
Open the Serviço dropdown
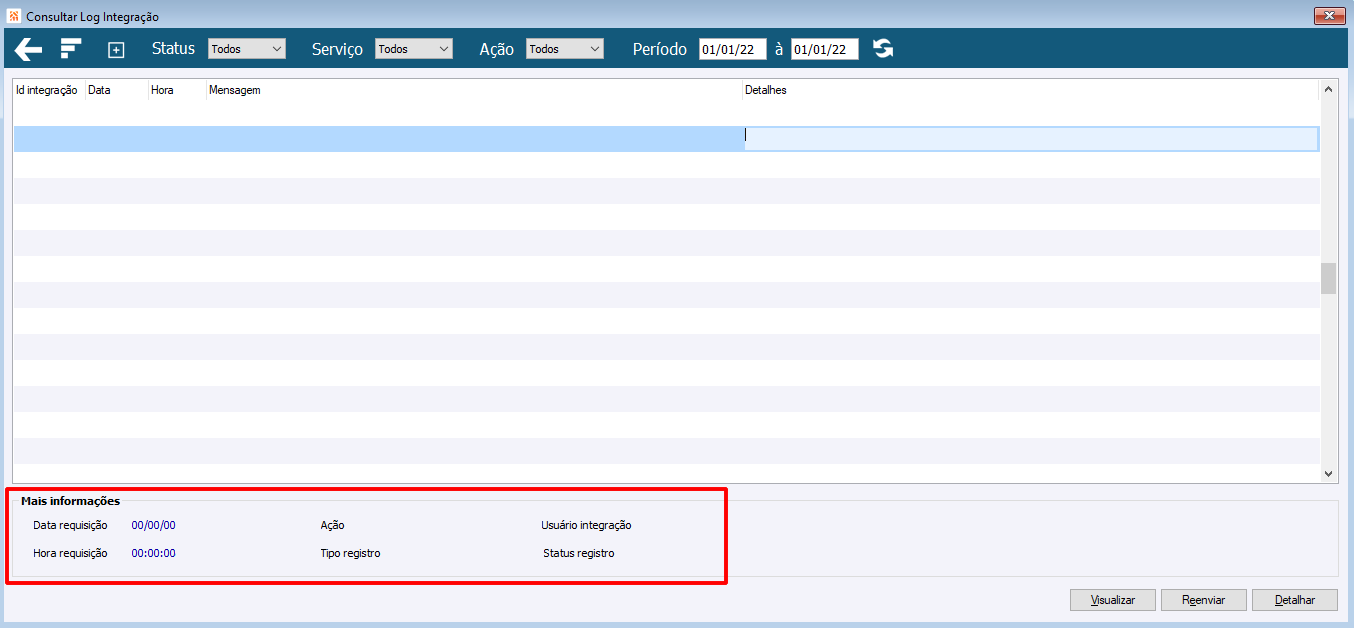pyautogui.click(x=414, y=49)
